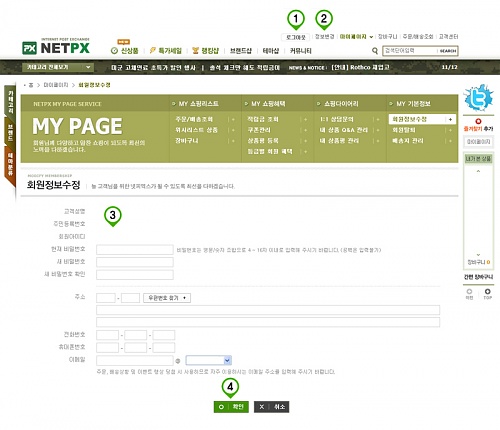Screen dimensions: 500x430
Task: Open the 카테고리 전체보기 dropdown
Action: [58, 67]
